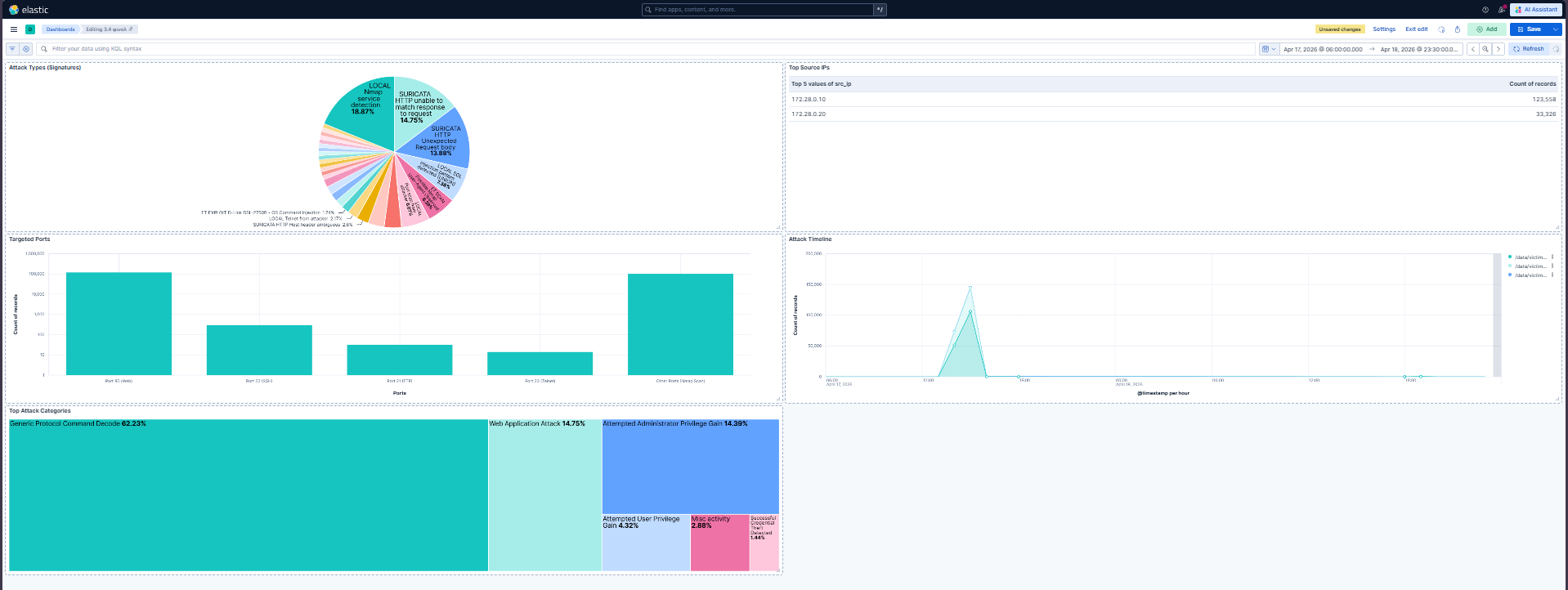Open the main navigation hamburger menu
This screenshot has height=590, width=1568.
click(14, 29)
